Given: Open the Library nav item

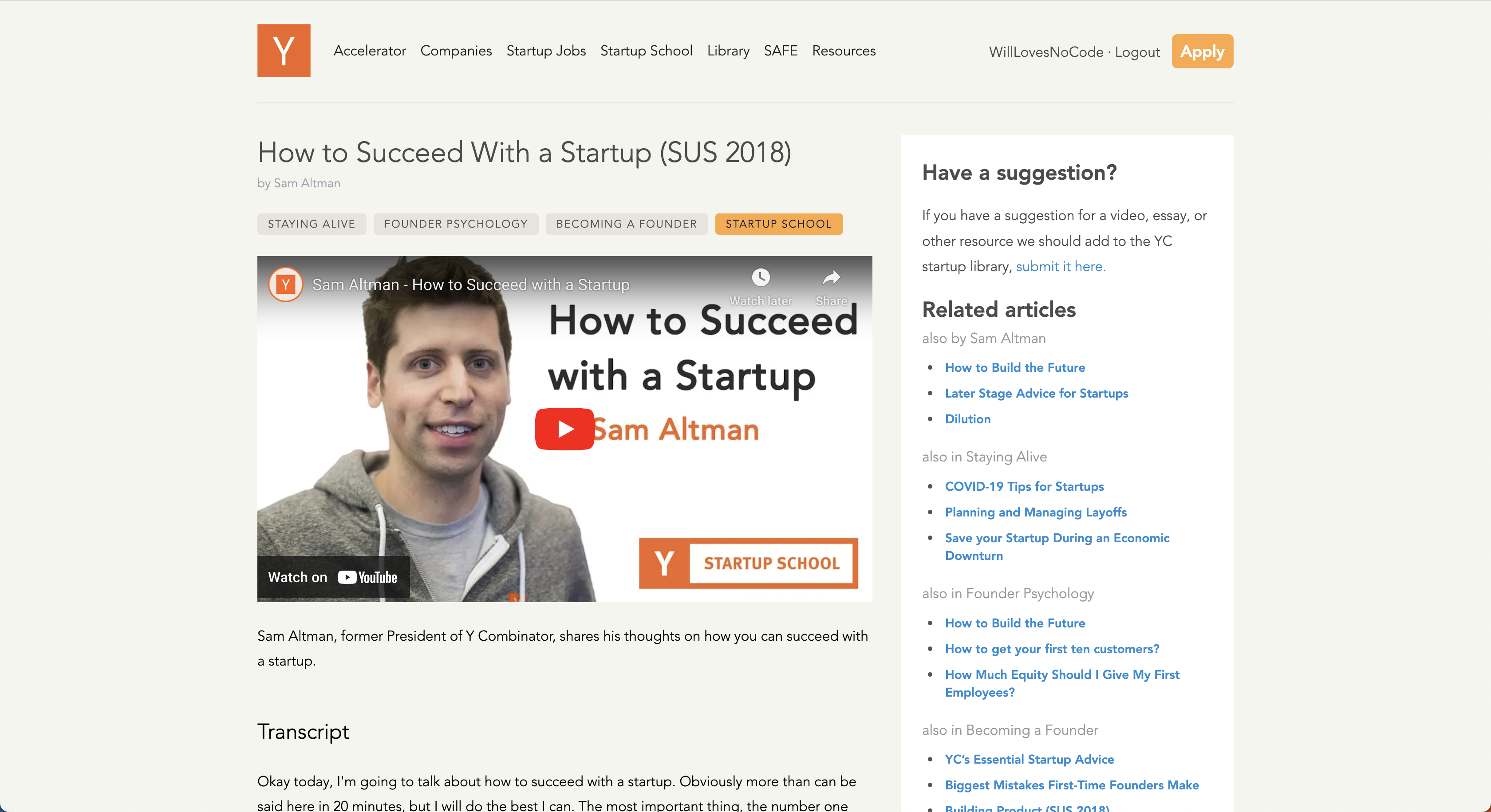Looking at the screenshot, I should coord(728,51).
